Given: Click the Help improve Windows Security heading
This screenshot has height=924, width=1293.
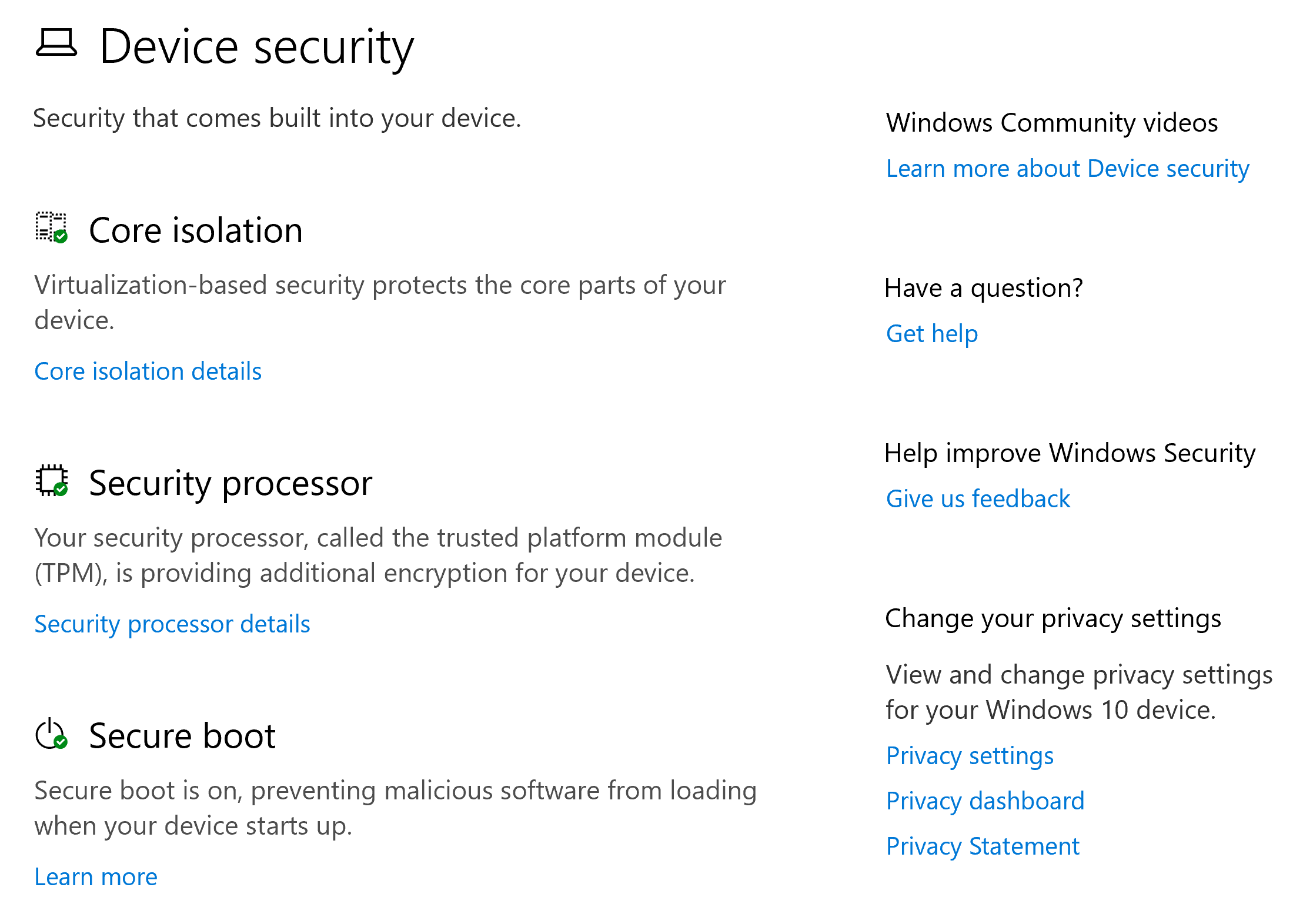Looking at the screenshot, I should (1070, 453).
